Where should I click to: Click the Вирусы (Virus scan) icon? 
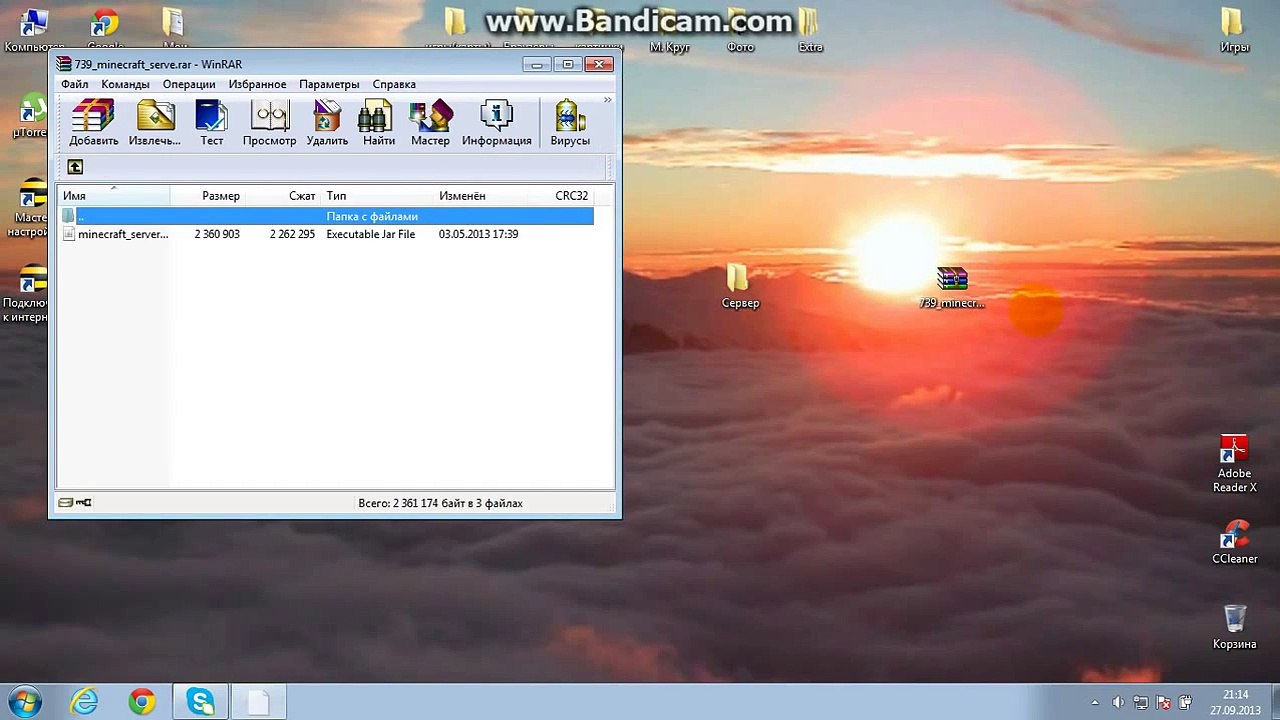pyautogui.click(x=570, y=123)
